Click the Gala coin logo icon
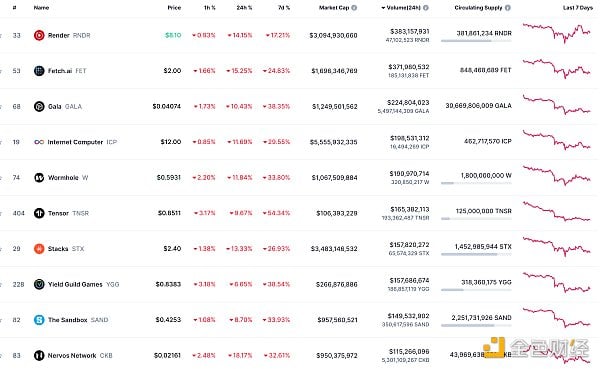Screen dimensions: 600x369 point(39,106)
